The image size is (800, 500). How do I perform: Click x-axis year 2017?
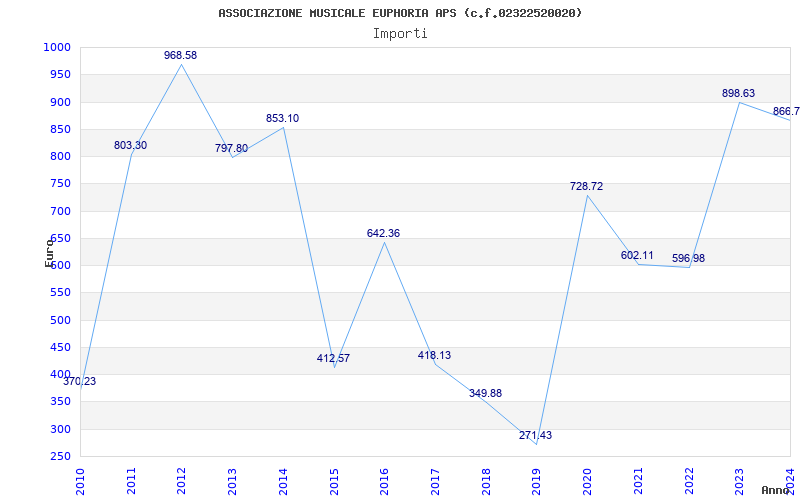point(435,481)
